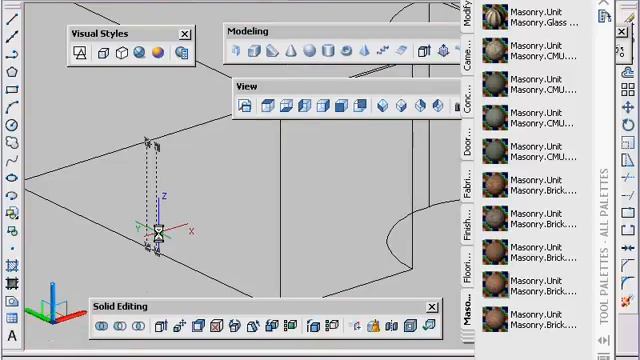Open the Doors palette tab
640x360 pixels.
point(468,141)
